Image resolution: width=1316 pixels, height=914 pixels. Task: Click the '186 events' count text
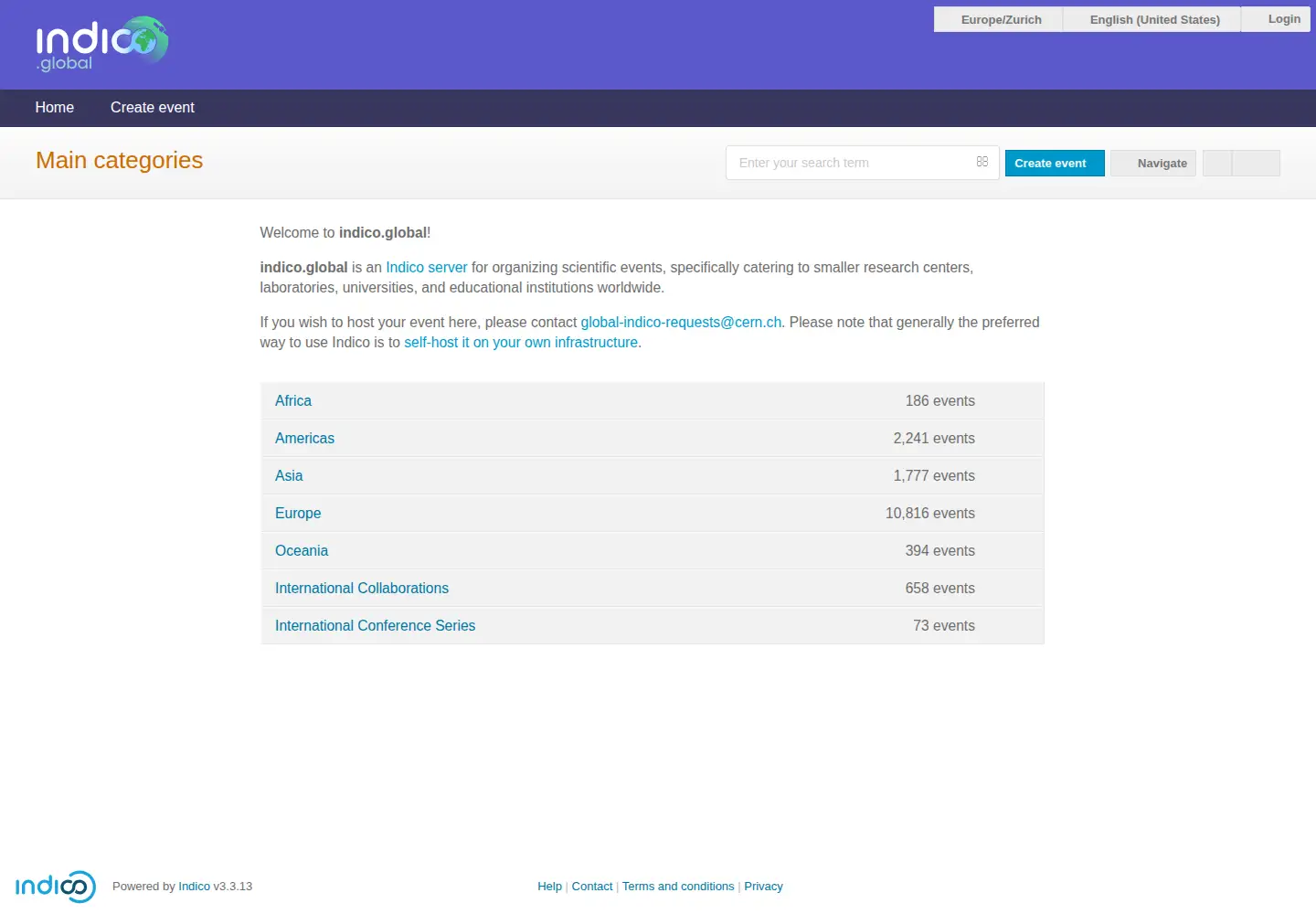pos(940,401)
